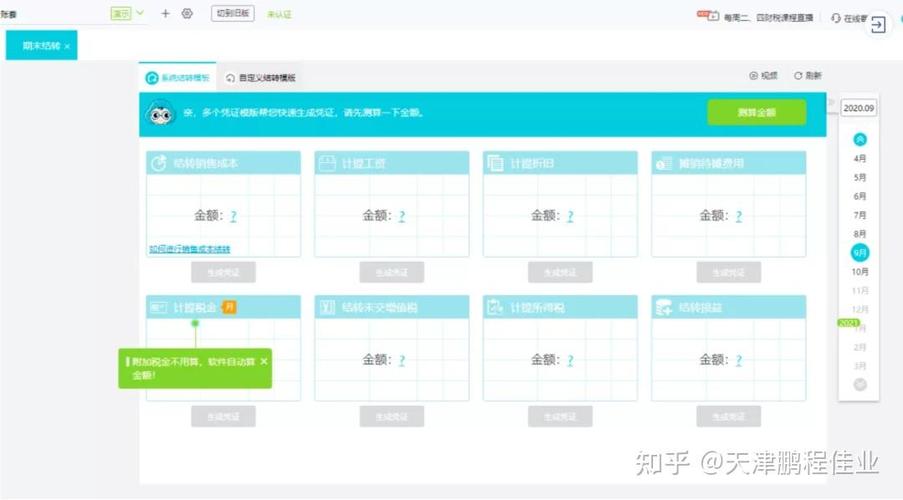Click the amount question mark in 结转未交增值税
This screenshot has width=903, height=500.
pos(402,360)
